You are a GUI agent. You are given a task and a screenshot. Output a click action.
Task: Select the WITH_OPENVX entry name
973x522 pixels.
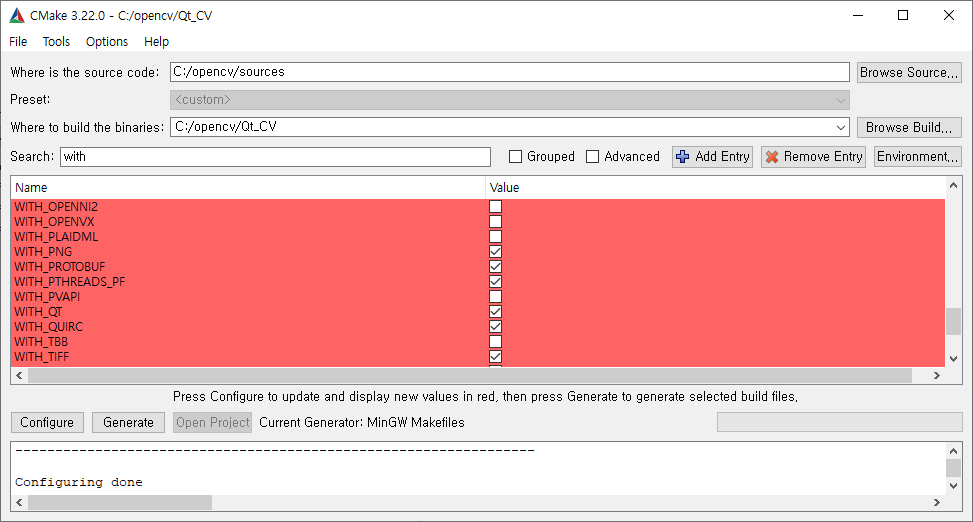pyautogui.click(x=55, y=222)
